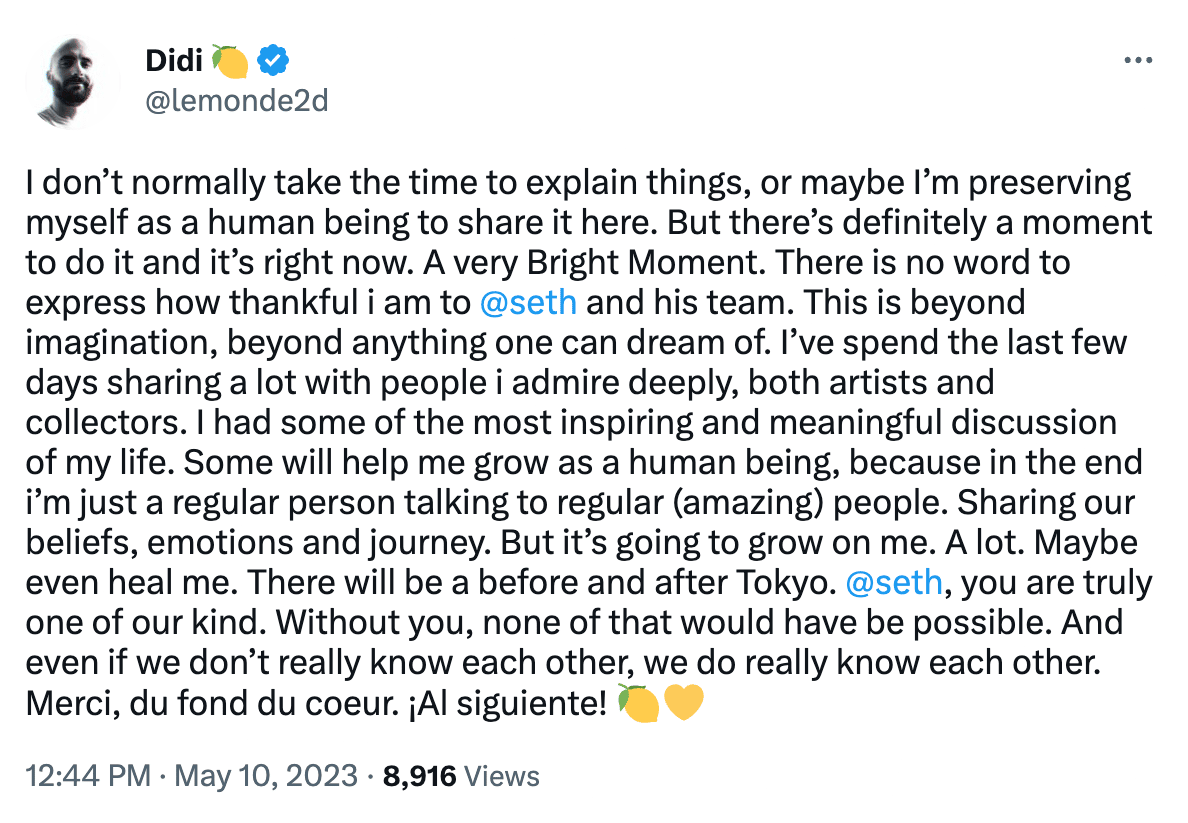Click the blue verified checkmark badge

point(273,61)
